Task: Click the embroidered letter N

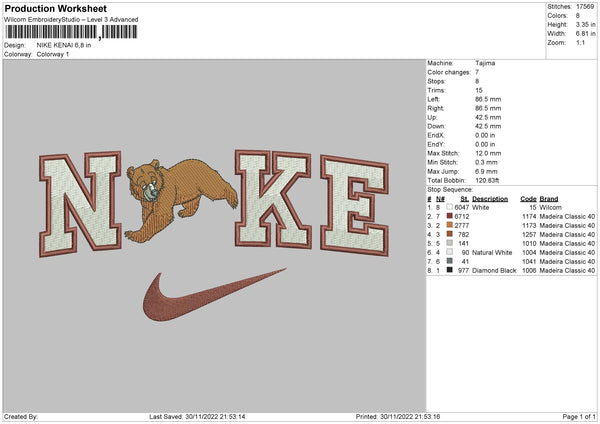Action: (x=80, y=204)
